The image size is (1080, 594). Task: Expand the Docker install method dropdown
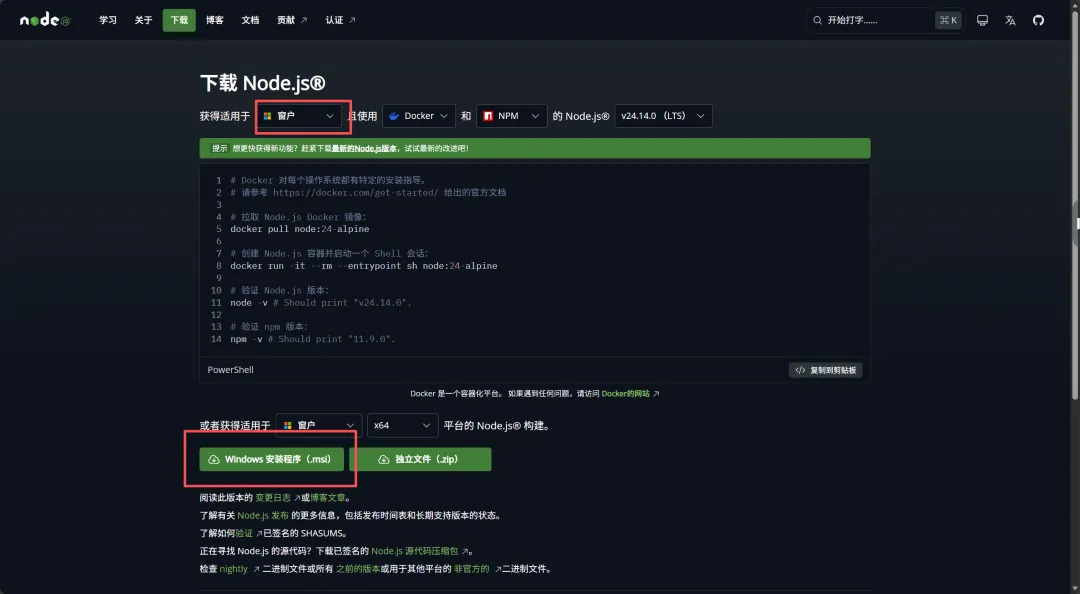tap(419, 116)
